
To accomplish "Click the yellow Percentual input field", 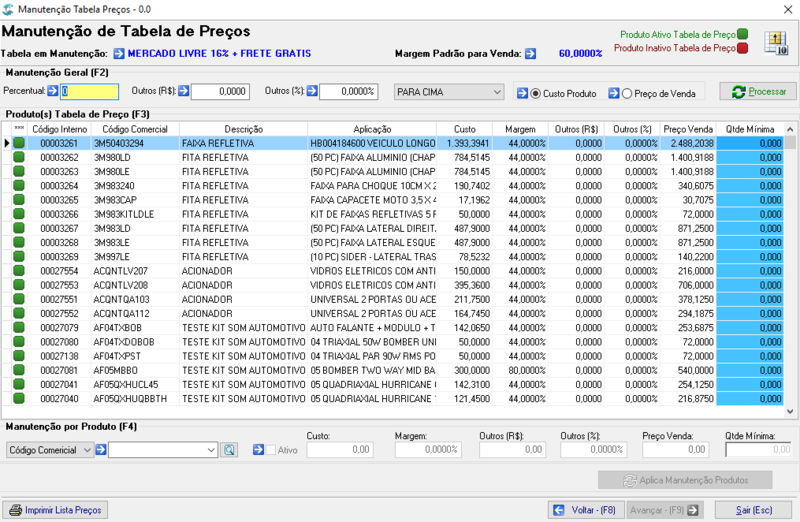I will (89, 92).
